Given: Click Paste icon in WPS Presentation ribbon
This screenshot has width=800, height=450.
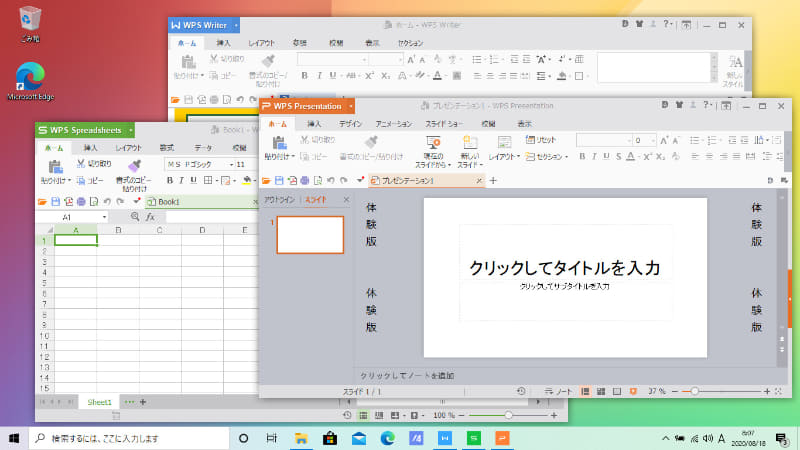Looking at the screenshot, I should 279,143.
